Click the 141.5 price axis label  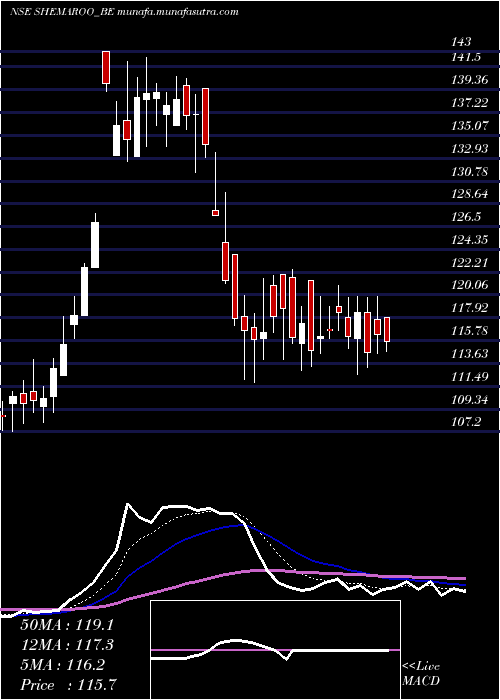[x=466, y=57]
